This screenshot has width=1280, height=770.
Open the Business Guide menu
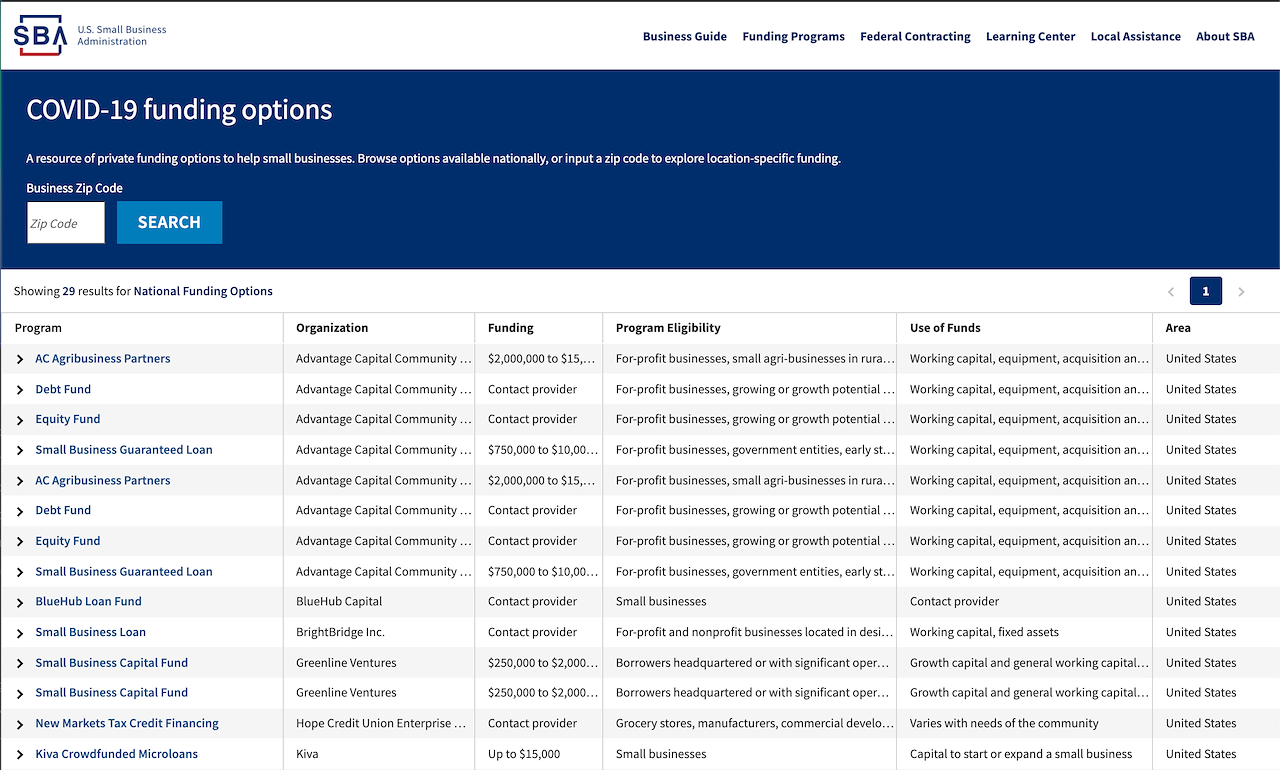[x=685, y=36]
